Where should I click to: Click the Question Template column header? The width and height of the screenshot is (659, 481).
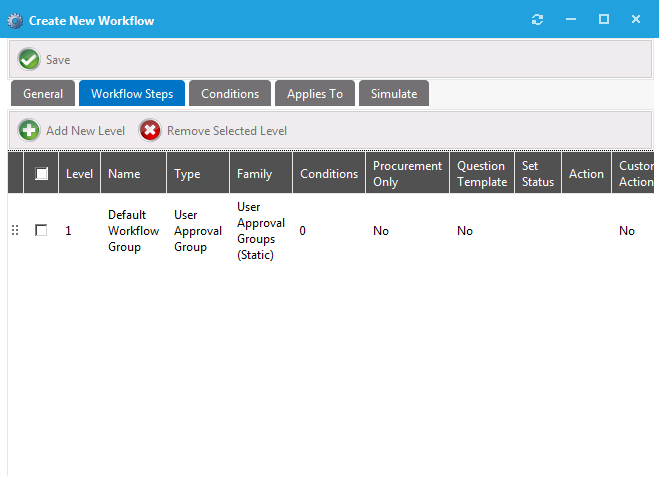[x=481, y=173]
